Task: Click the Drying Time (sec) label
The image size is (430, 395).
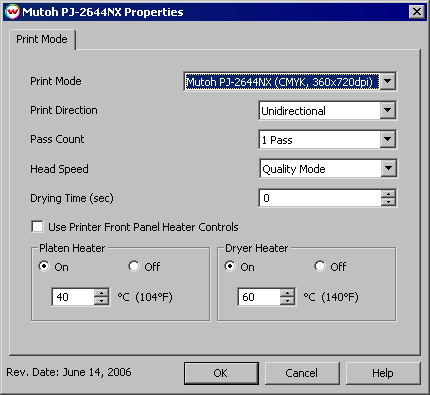Action: tap(72, 198)
